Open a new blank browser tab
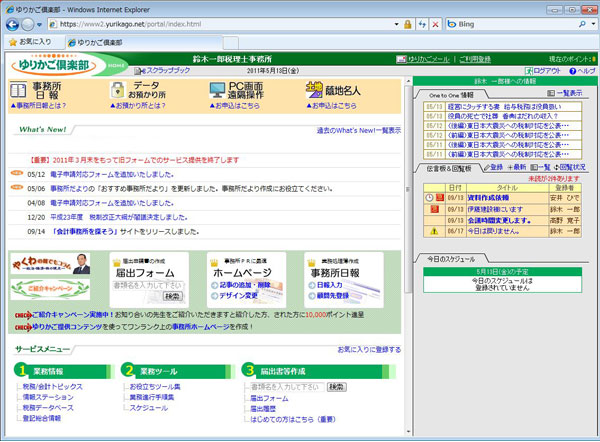Screen dimensions: 600x442 (231, 43)
